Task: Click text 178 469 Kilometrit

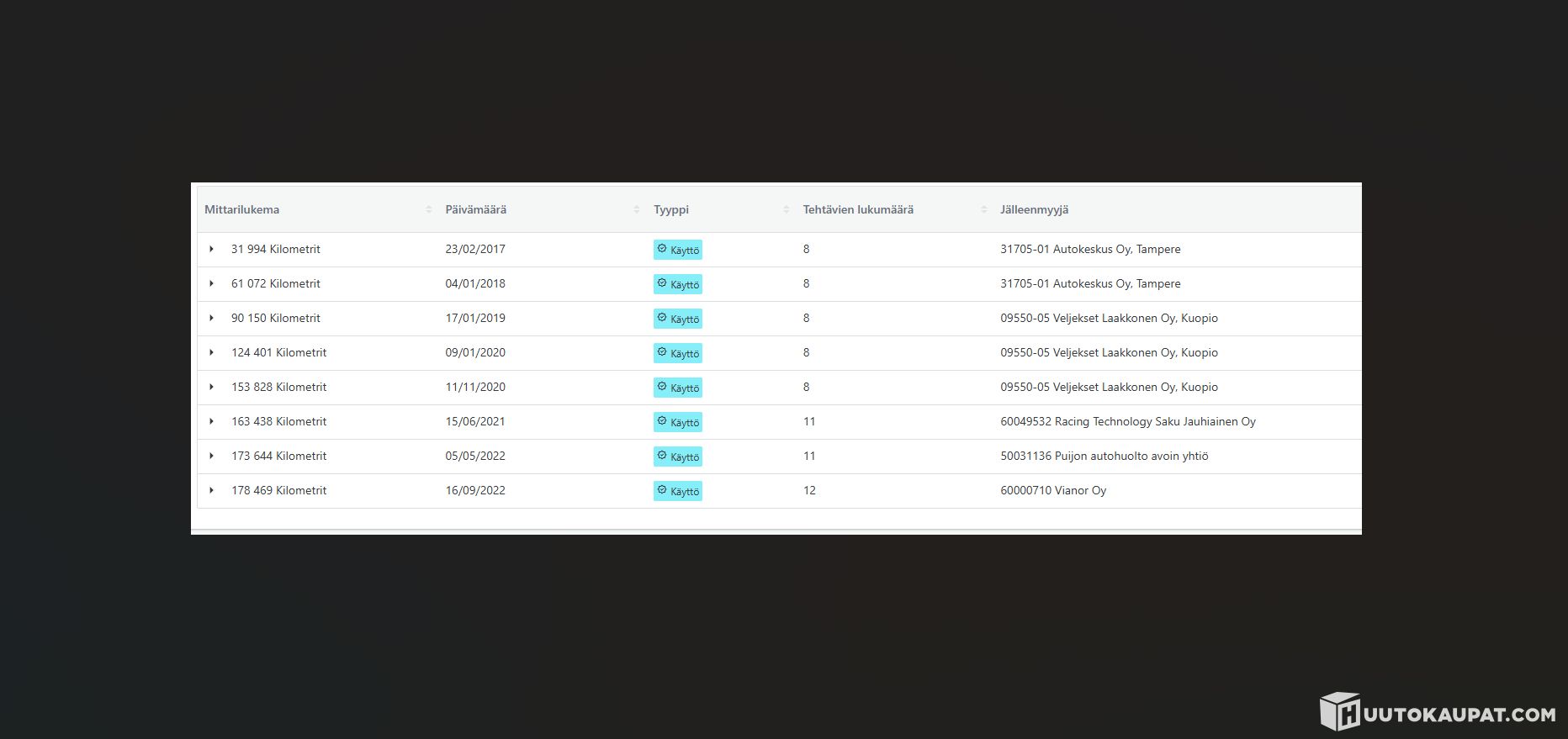Action: click(x=278, y=490)
